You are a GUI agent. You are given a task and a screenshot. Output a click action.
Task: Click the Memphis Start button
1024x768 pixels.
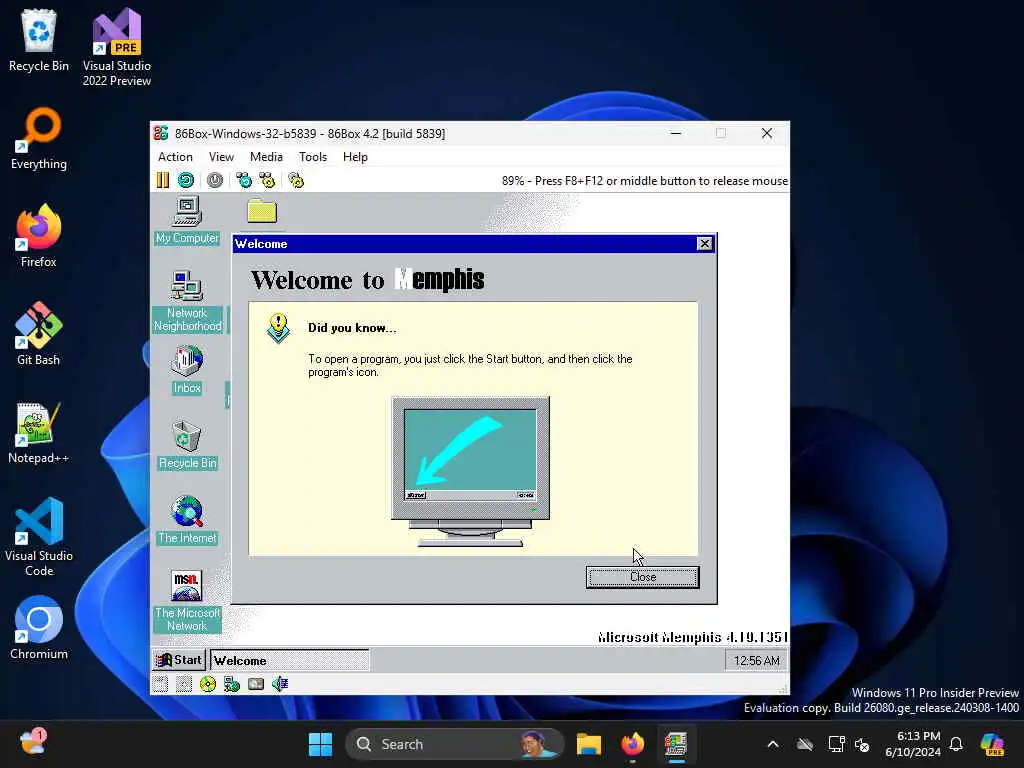179,660
